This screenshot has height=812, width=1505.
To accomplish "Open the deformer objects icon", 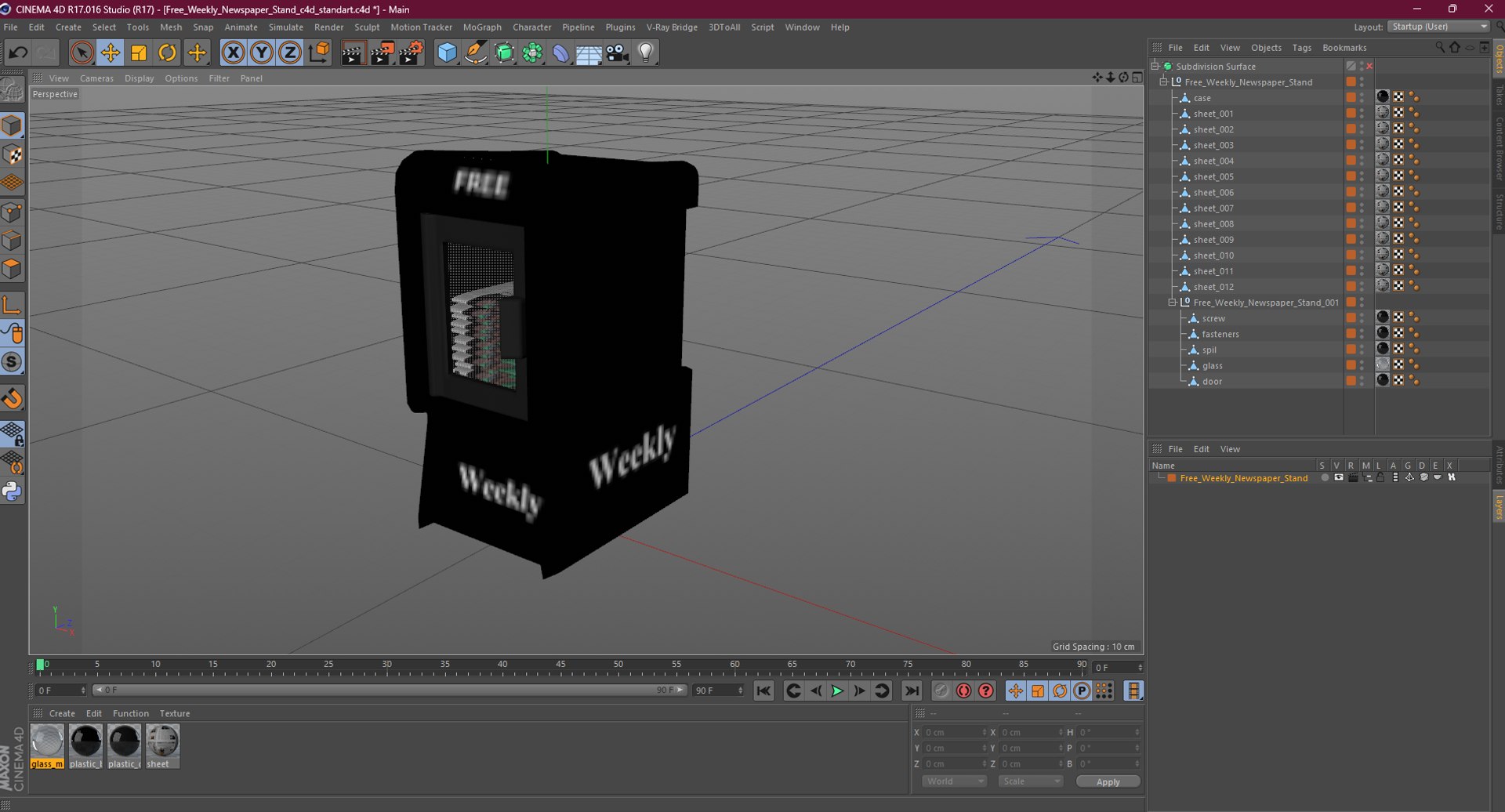I will click(560, 53).
